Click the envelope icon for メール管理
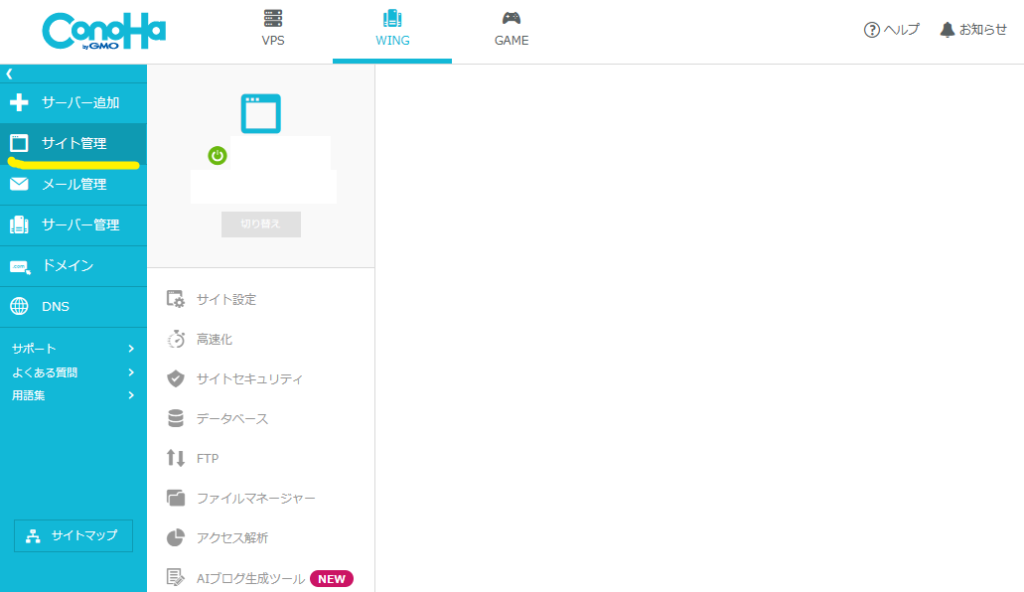The width and height of the screenshot is (1024, 592). coord(19,184)
